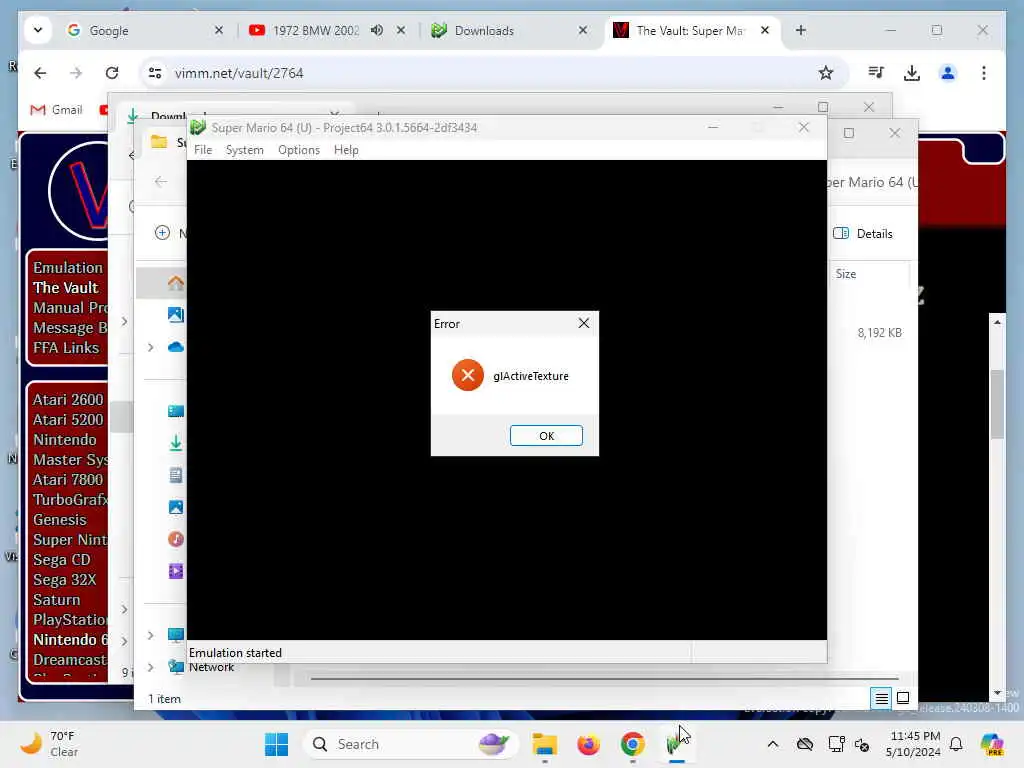The image size is (1024, 768).
Task: Open Pictures icon in Explorer sidebar
Action: pos(176,507)
